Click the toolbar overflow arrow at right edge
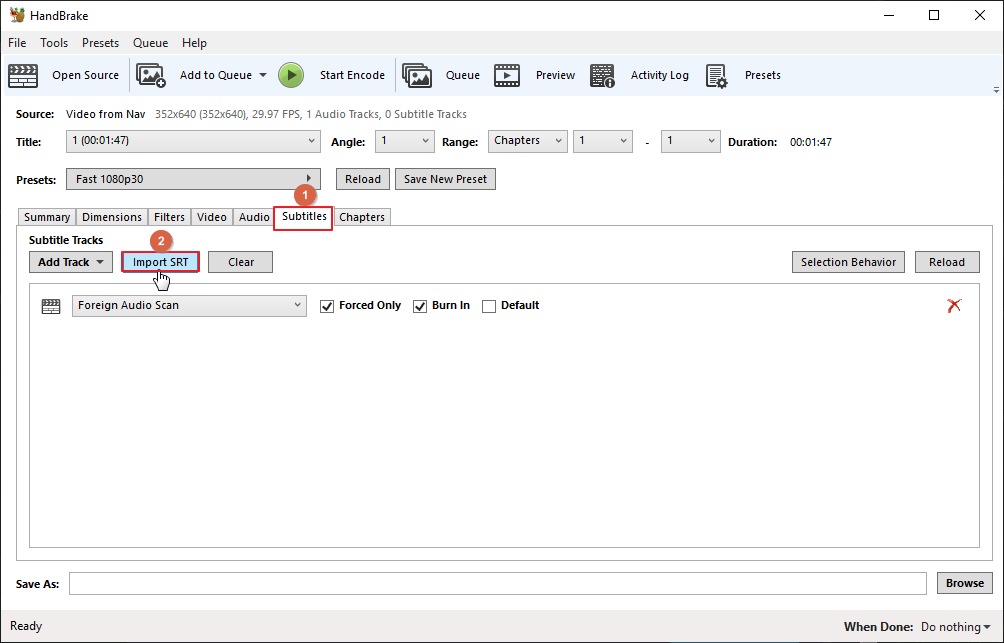1004x643 pixels. (x=996, y=90)
